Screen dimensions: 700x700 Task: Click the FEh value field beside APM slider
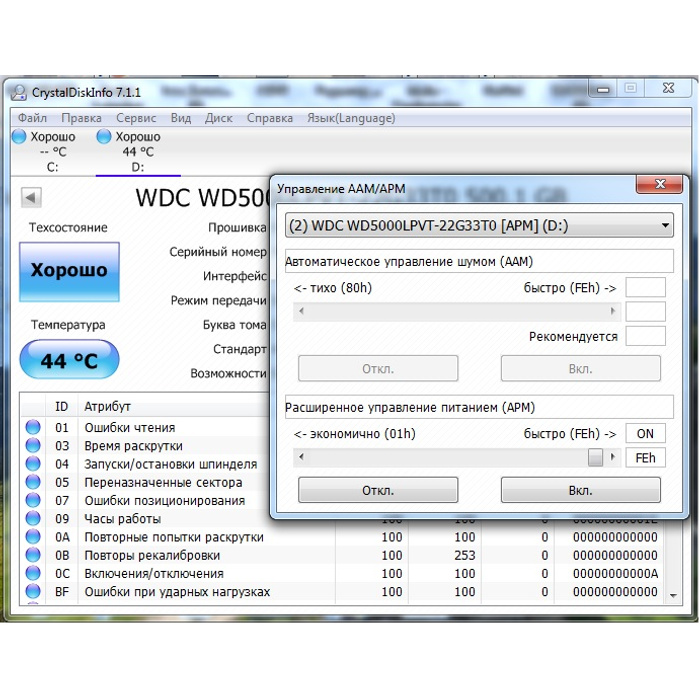pyautogui.click(x=645, y=458)
